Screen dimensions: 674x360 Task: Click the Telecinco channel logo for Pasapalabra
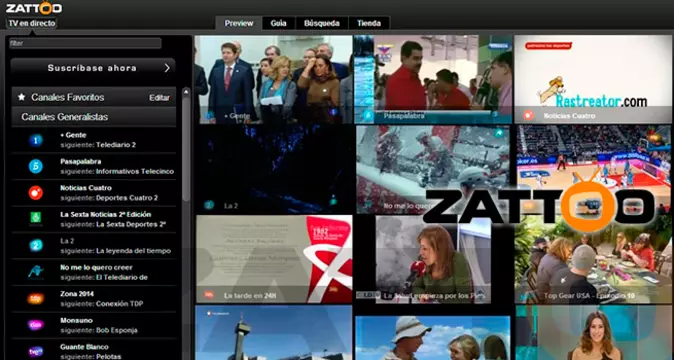36,167
